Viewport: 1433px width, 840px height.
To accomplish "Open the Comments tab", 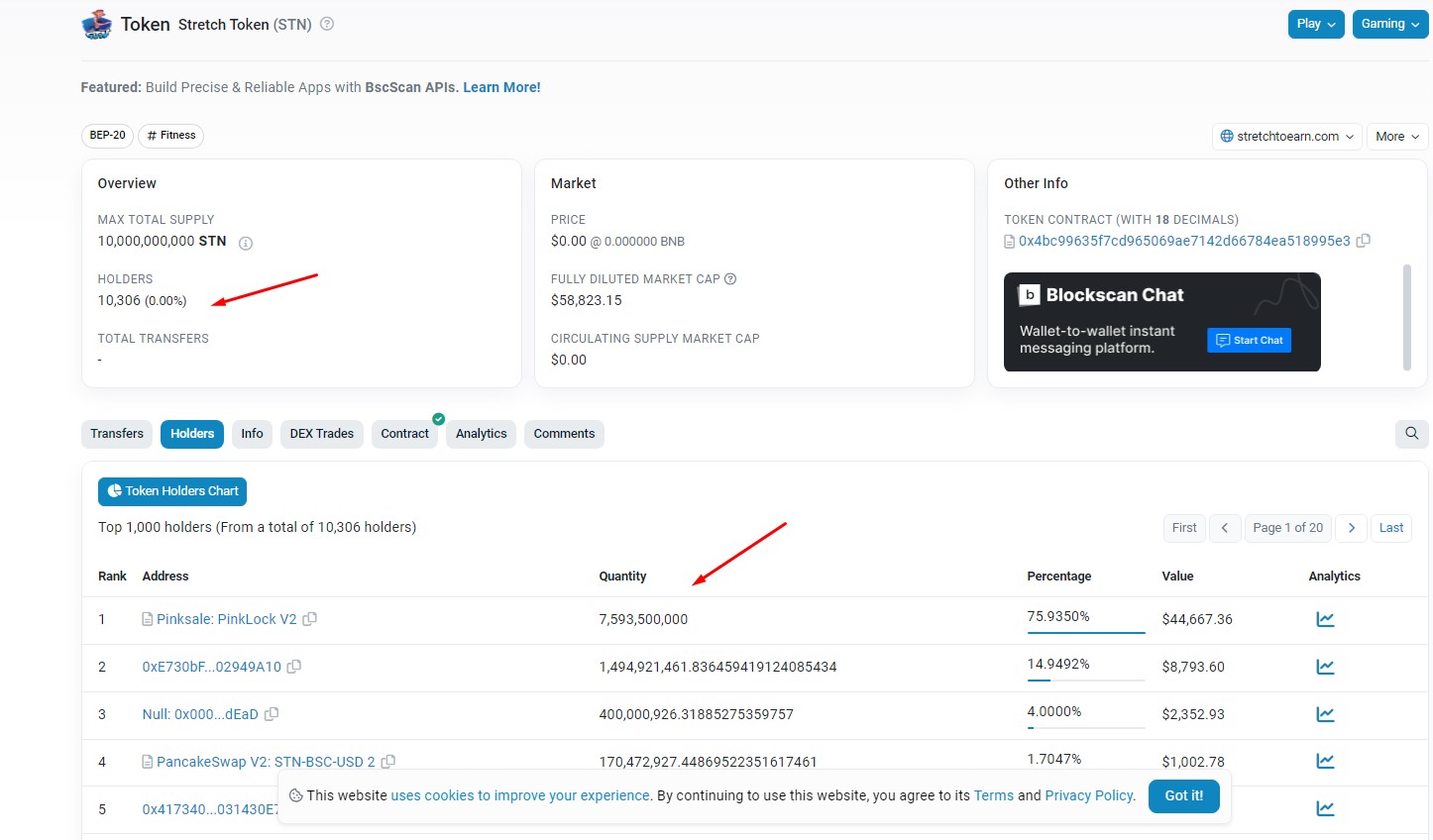I will tap(565, 434).
